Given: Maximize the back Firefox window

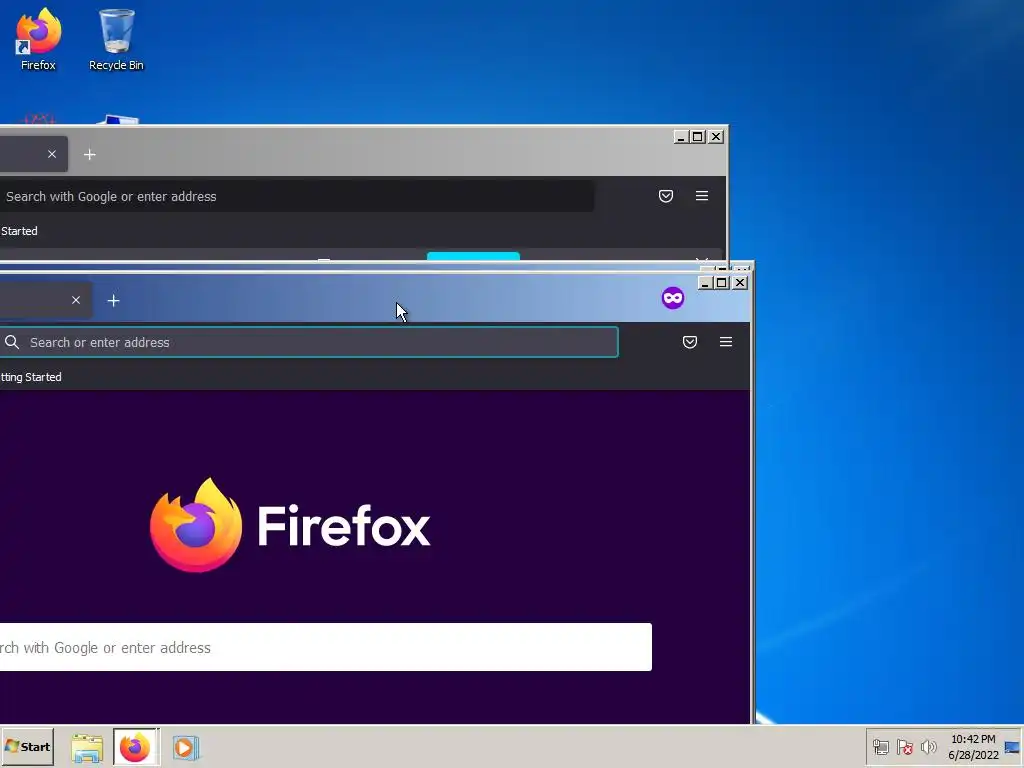Looking at the screenshot, I should pos(697,137).
